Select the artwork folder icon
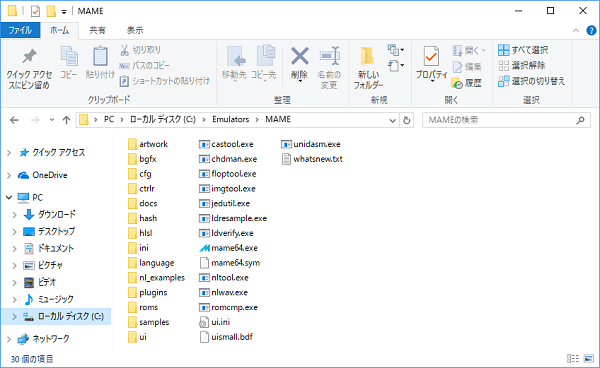Image resolution: width=600 pixels, height=368 pixels. pos(132,144)
